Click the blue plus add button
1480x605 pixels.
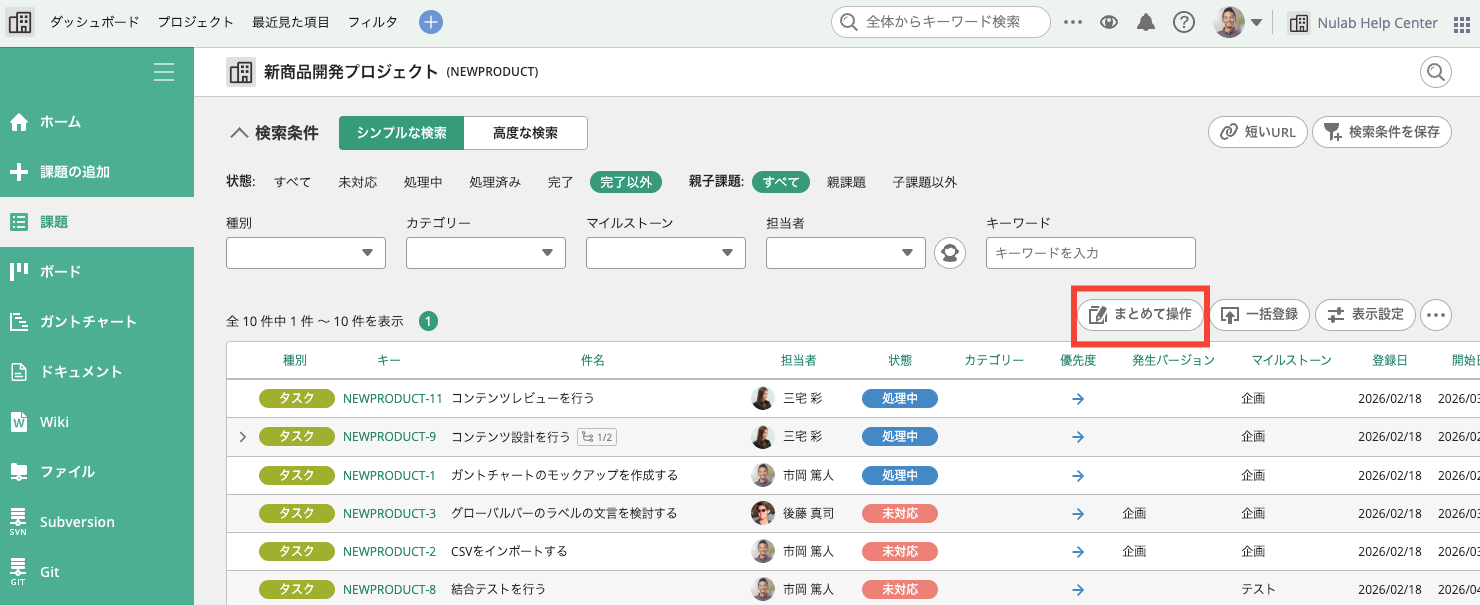(x=431, y=22)
